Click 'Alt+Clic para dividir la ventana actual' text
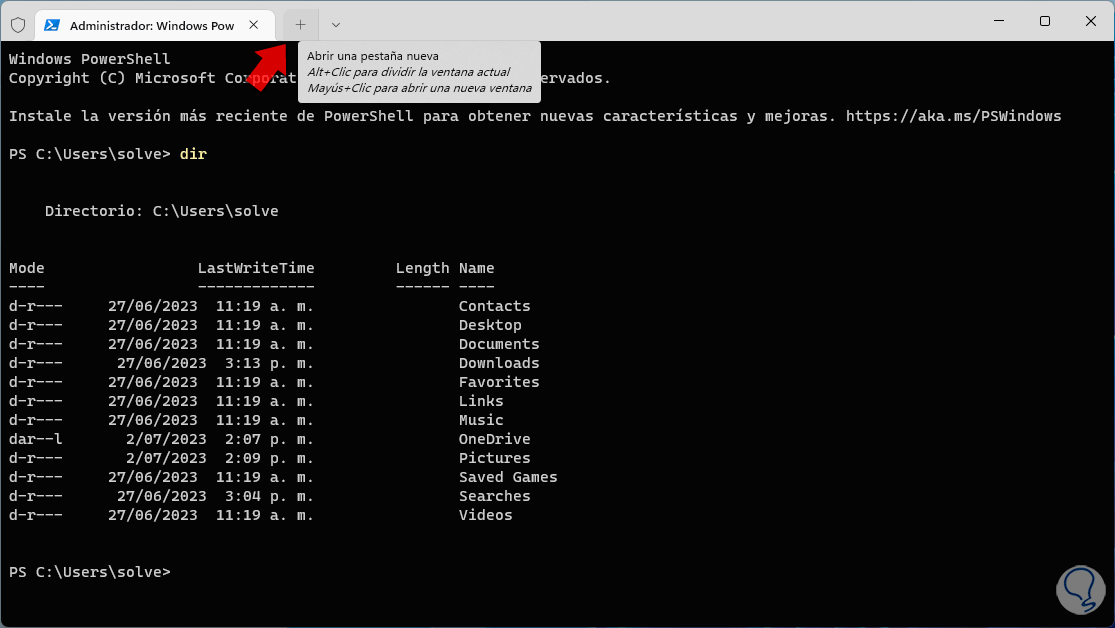1115x628 pixels. (408, 72)
